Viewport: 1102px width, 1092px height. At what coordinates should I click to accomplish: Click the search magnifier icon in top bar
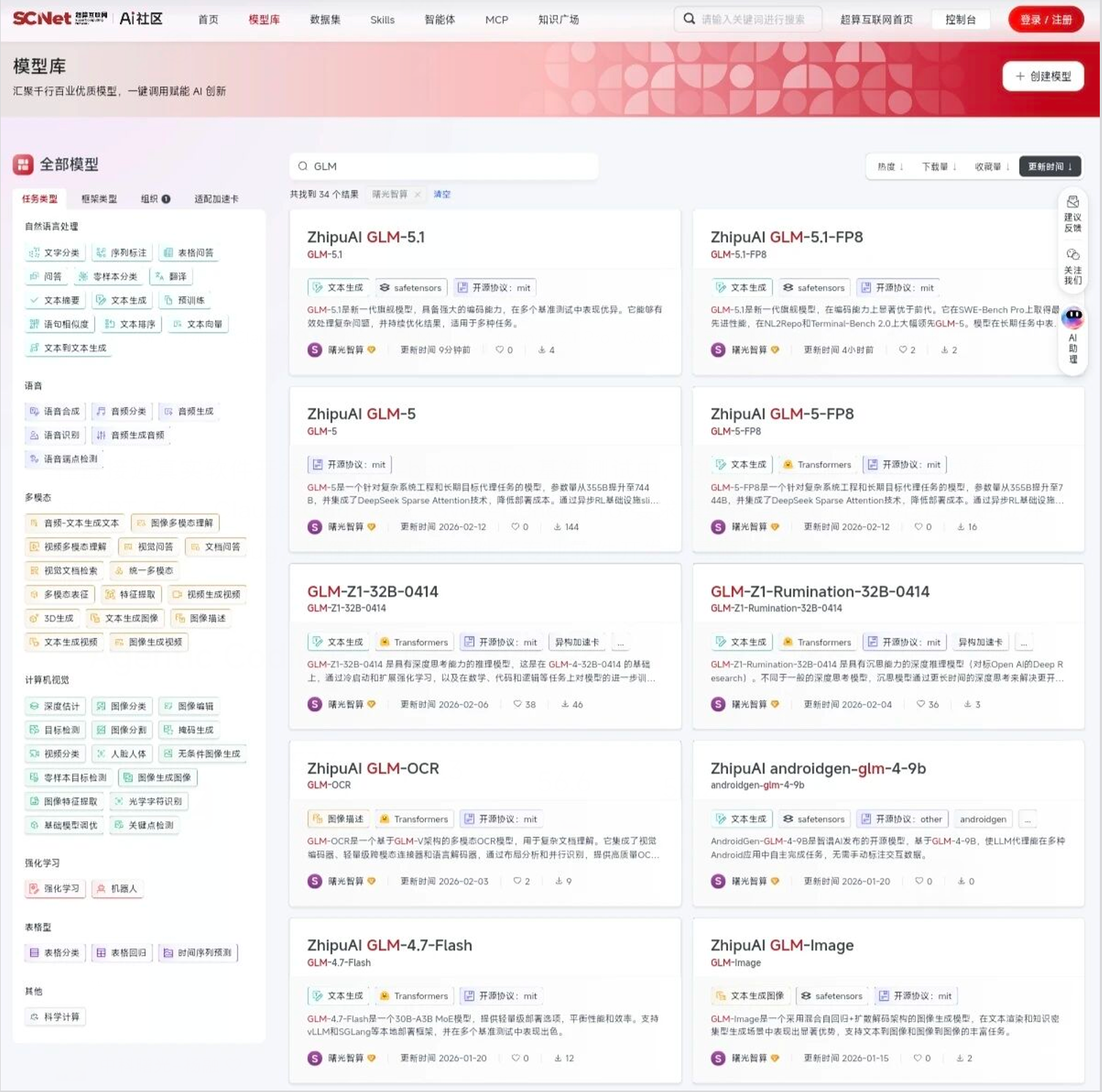pyautogui.click(x=689, y=19)
